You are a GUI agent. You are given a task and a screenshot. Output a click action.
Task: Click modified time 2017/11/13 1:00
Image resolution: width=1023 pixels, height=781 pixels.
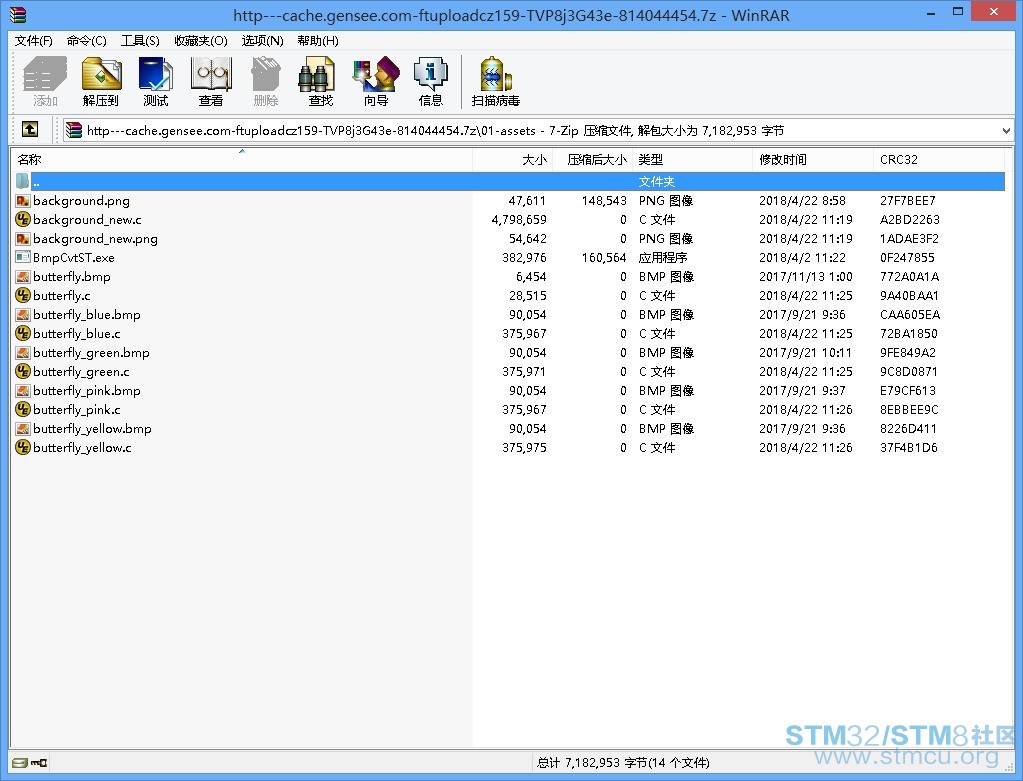[805, 277]
